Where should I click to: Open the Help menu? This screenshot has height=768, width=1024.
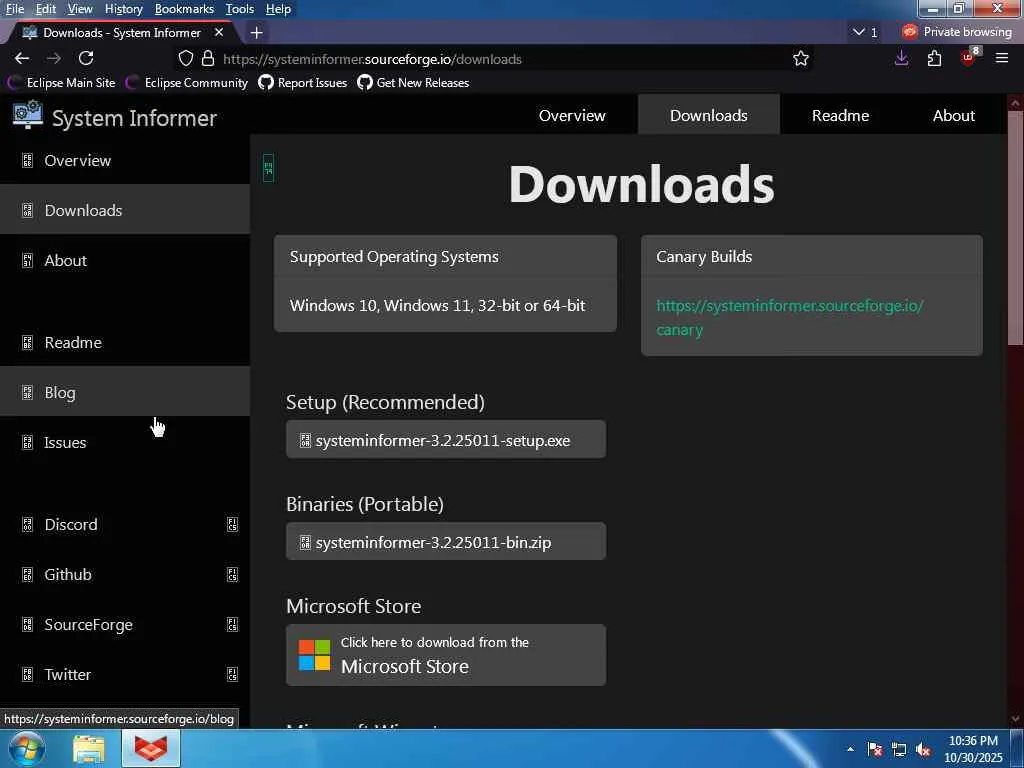click(278, 9)
